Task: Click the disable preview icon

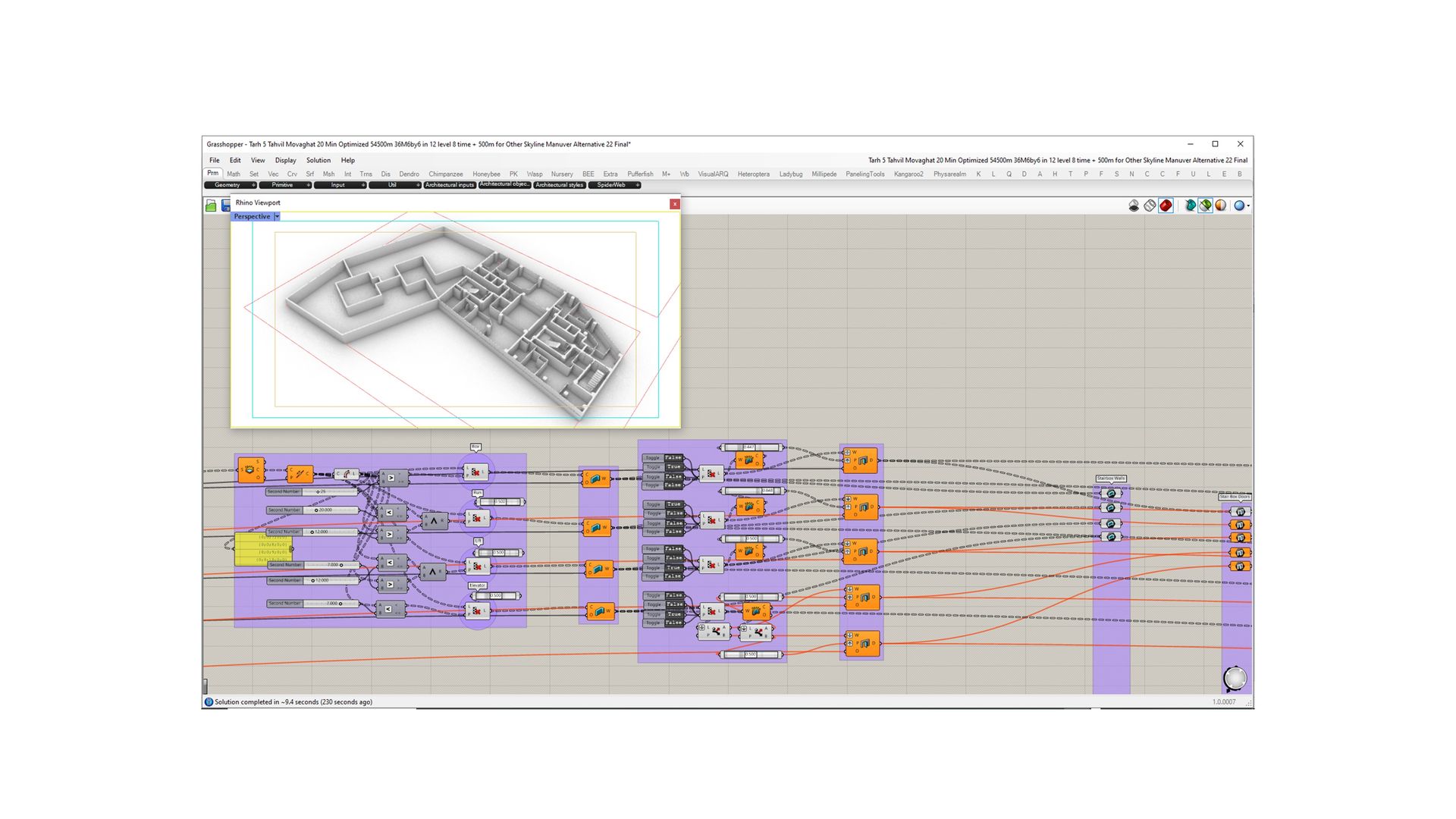Action: pos(1134,206)
